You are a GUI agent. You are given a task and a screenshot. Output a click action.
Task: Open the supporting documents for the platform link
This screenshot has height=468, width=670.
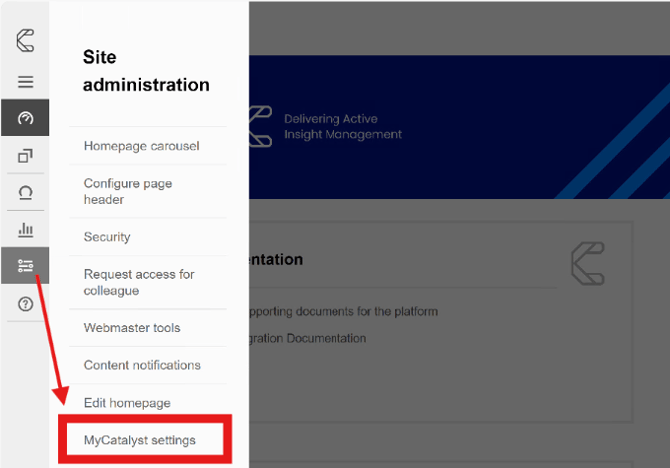342,311
